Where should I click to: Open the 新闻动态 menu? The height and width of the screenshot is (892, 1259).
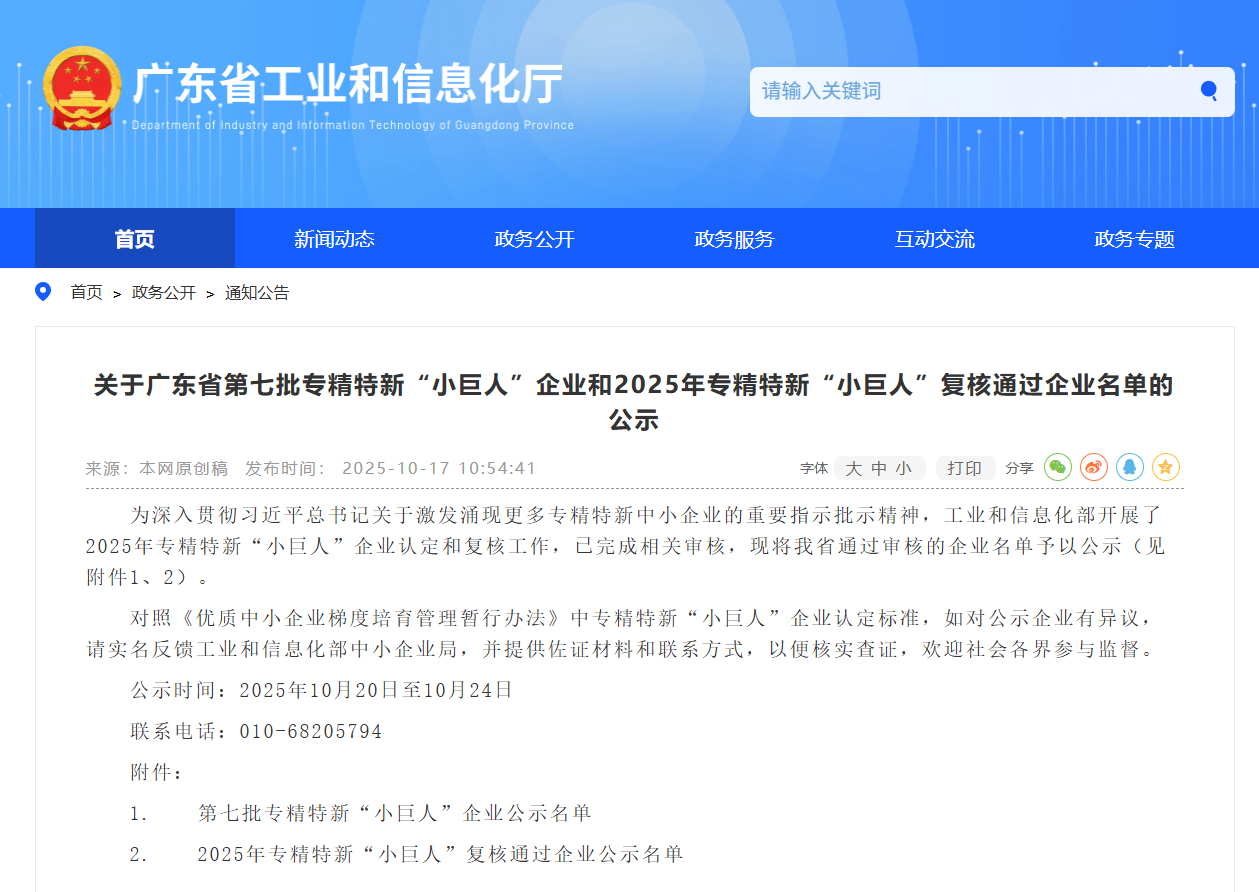[x=334, y=239]
